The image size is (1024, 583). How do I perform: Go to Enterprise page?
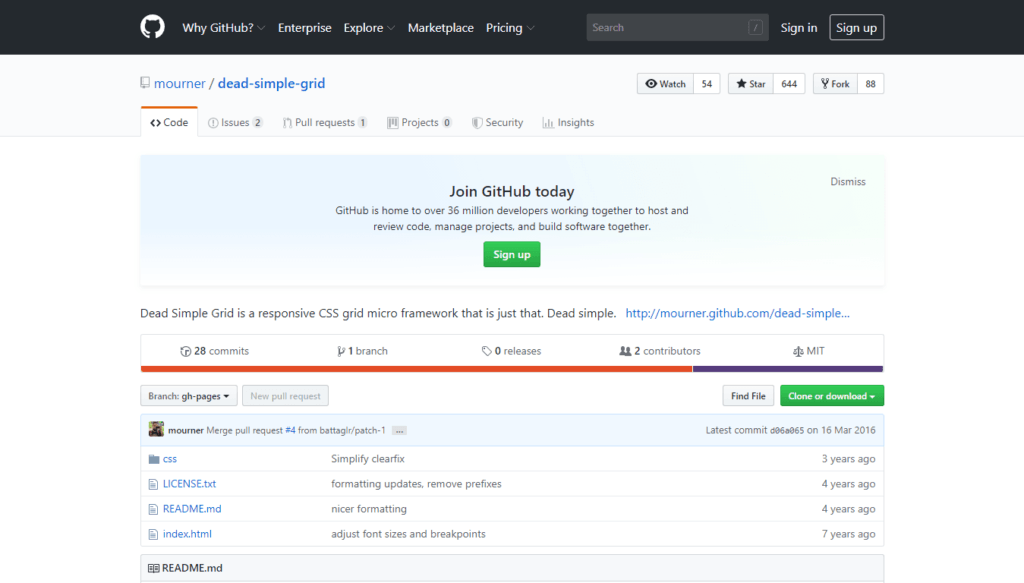tap(304, 27)
